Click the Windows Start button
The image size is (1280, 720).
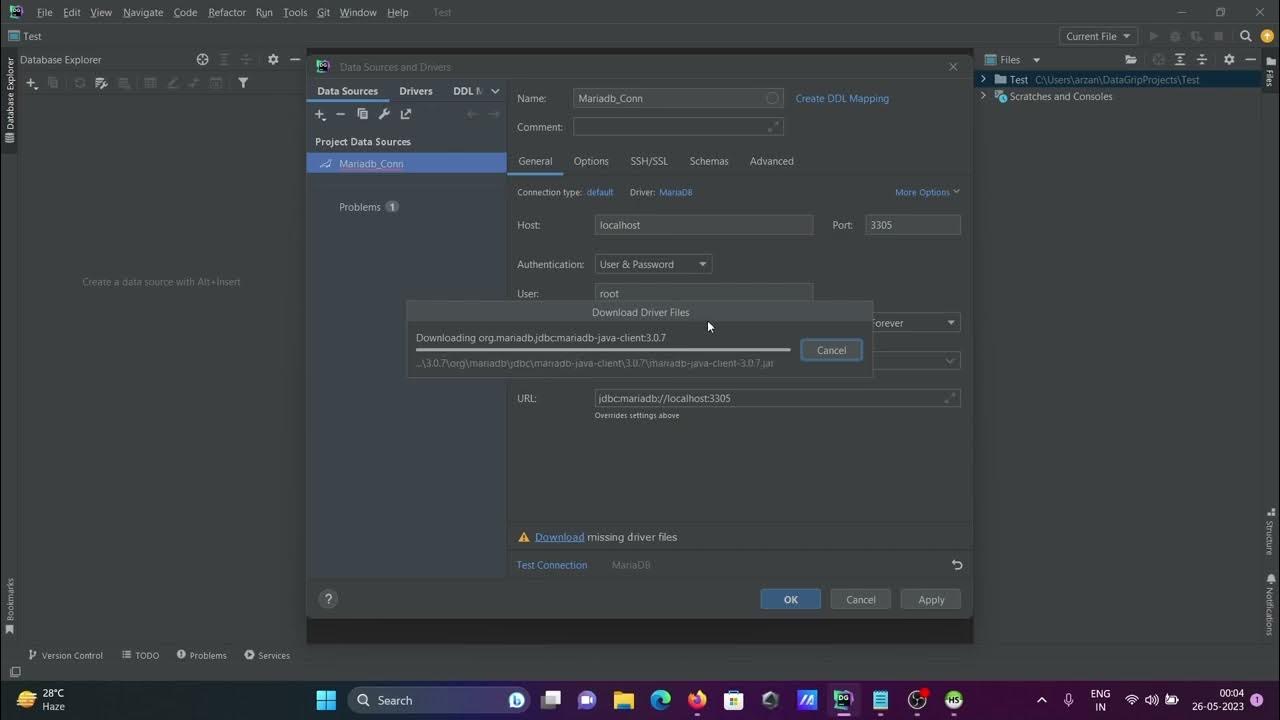tap(326, 700)
